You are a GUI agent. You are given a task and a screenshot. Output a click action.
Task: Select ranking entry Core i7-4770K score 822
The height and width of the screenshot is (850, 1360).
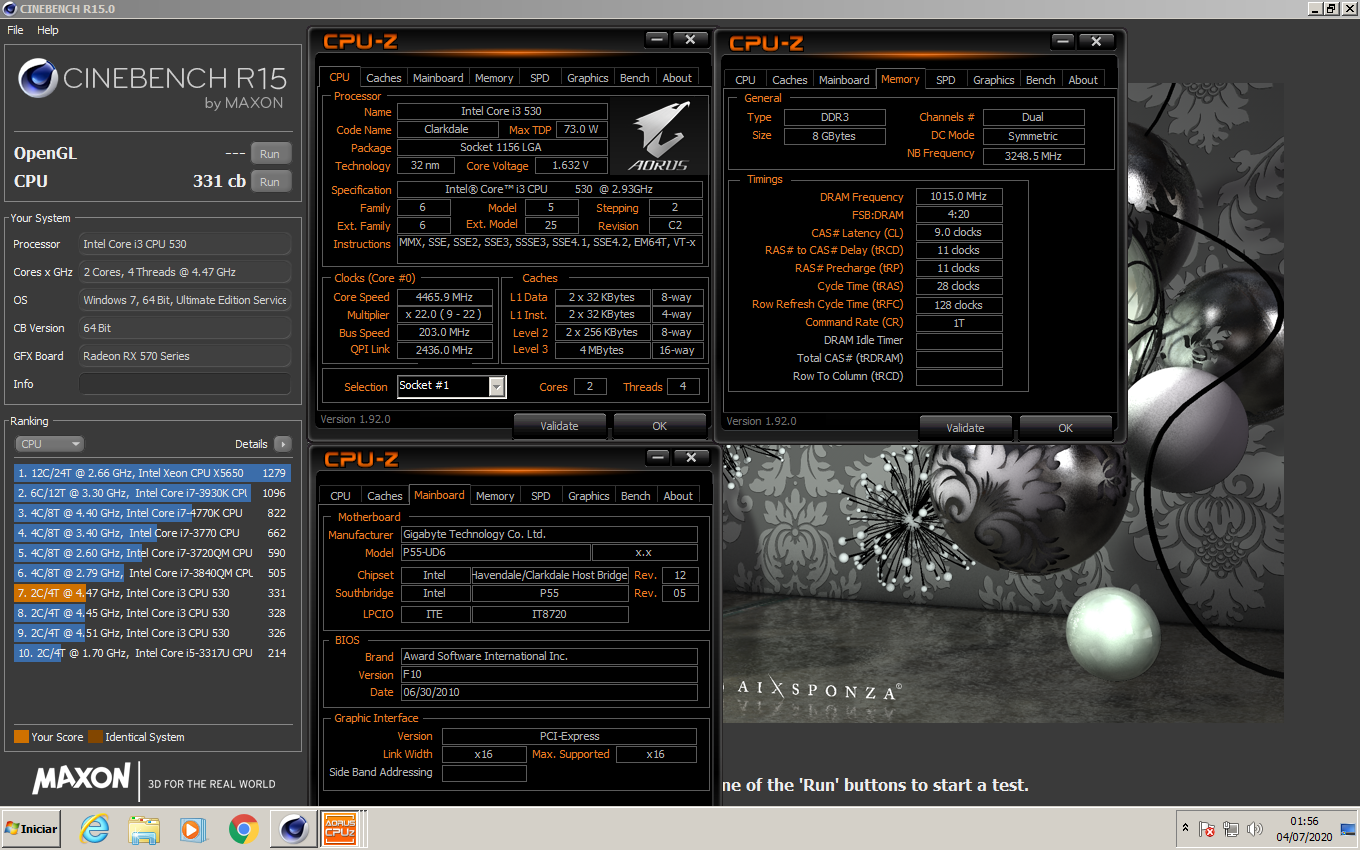[152, 513]
